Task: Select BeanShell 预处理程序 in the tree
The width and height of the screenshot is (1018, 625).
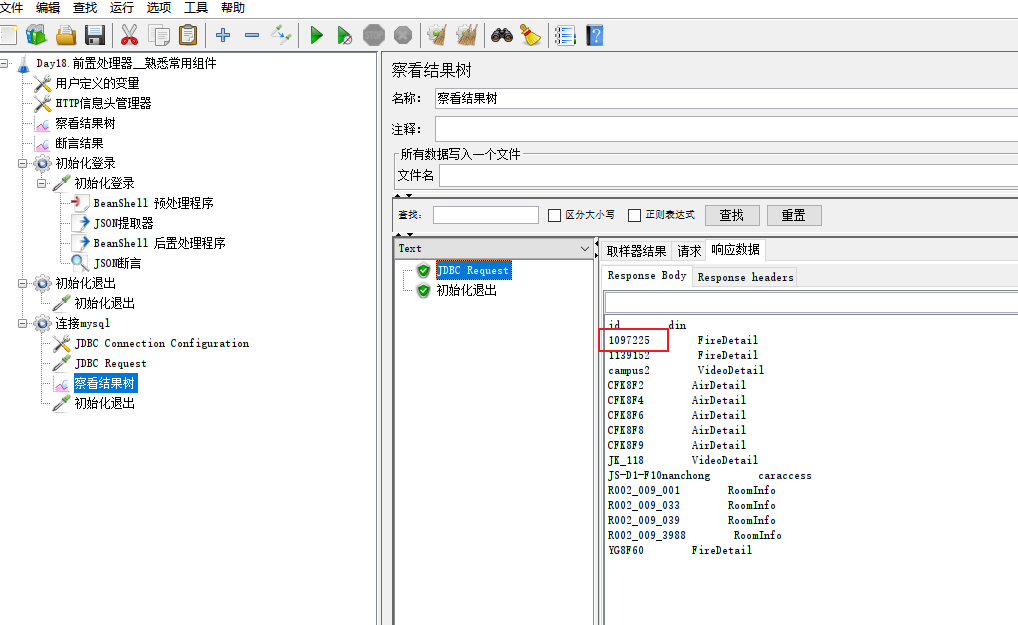Action: (153, 204)
